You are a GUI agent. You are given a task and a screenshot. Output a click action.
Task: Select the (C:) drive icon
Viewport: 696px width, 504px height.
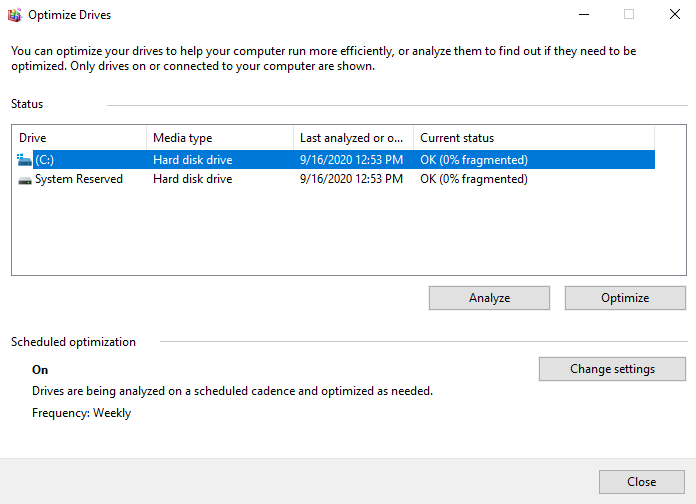tap(24, 160)
